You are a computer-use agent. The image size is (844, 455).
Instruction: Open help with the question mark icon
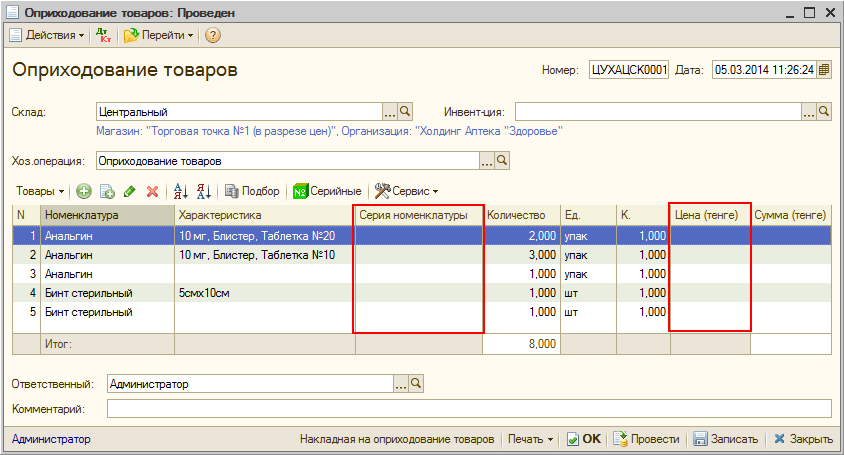tap(213, 35)
